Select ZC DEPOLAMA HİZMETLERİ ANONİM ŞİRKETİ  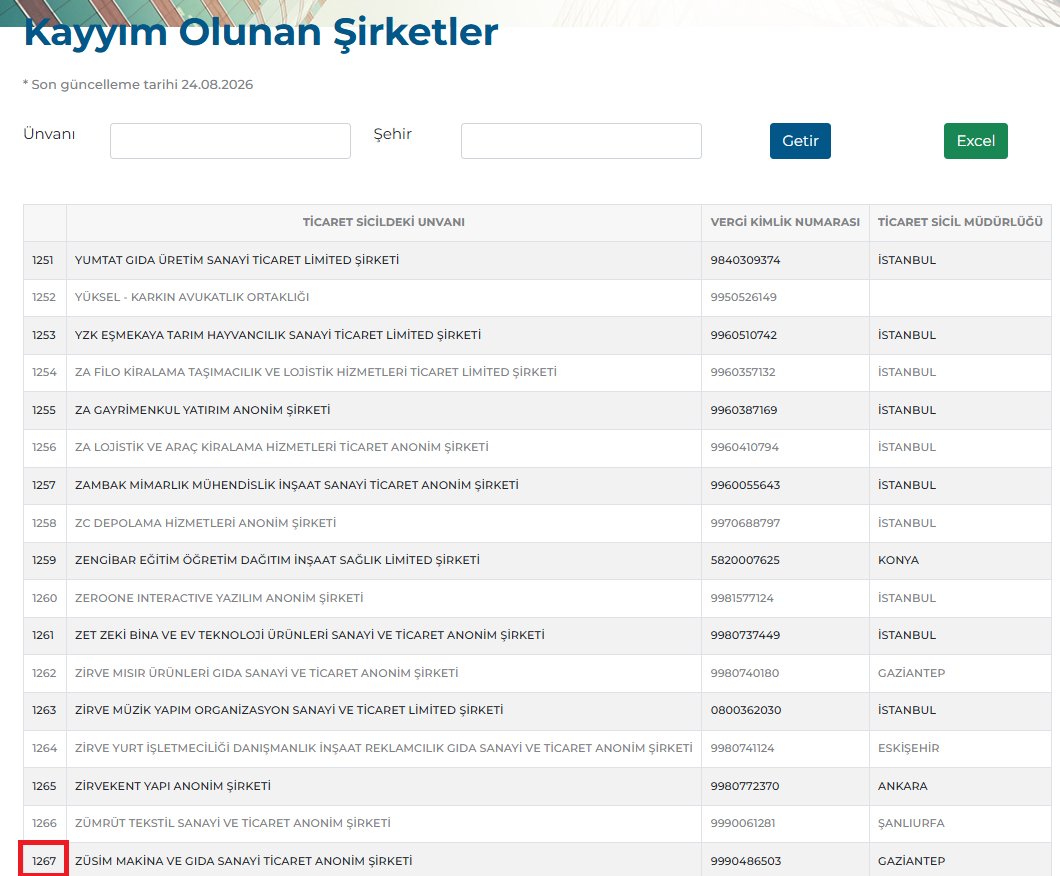click(x=206, y=523)
